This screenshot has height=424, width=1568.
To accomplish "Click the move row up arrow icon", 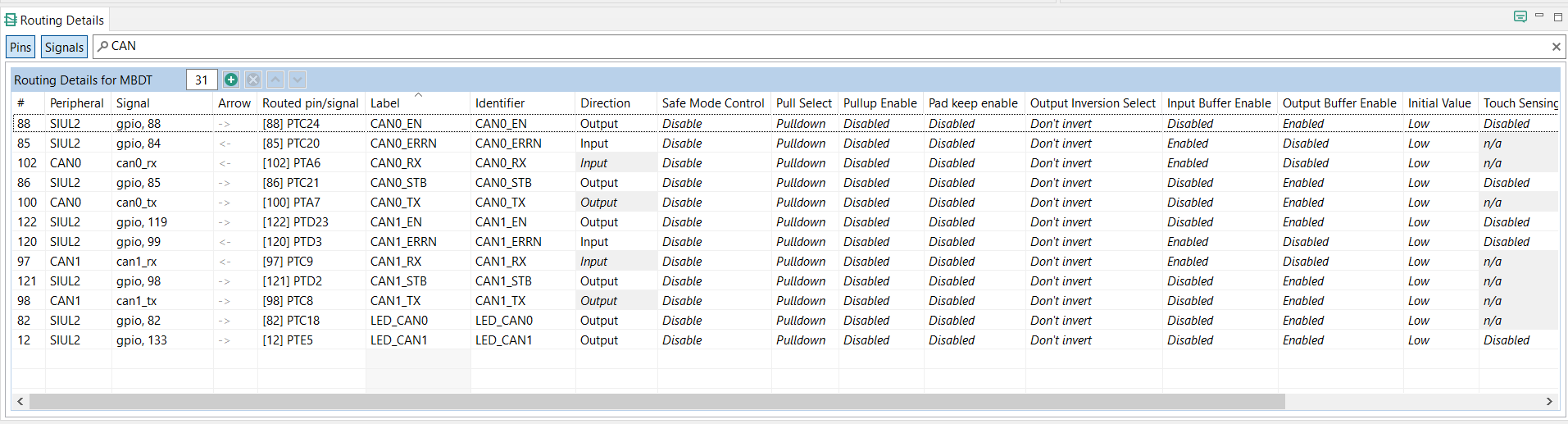I will pyautogui.click(x=275, y=80).
